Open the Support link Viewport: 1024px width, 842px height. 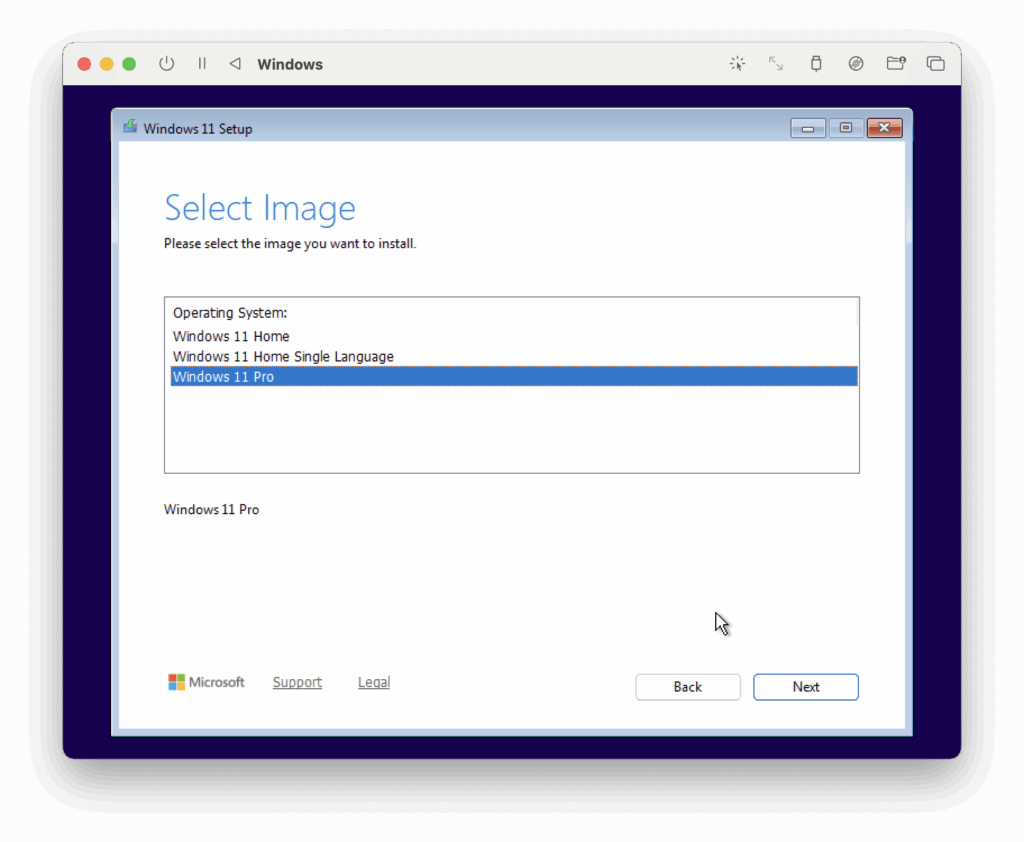pyautogui.click(x=297, y=681)
